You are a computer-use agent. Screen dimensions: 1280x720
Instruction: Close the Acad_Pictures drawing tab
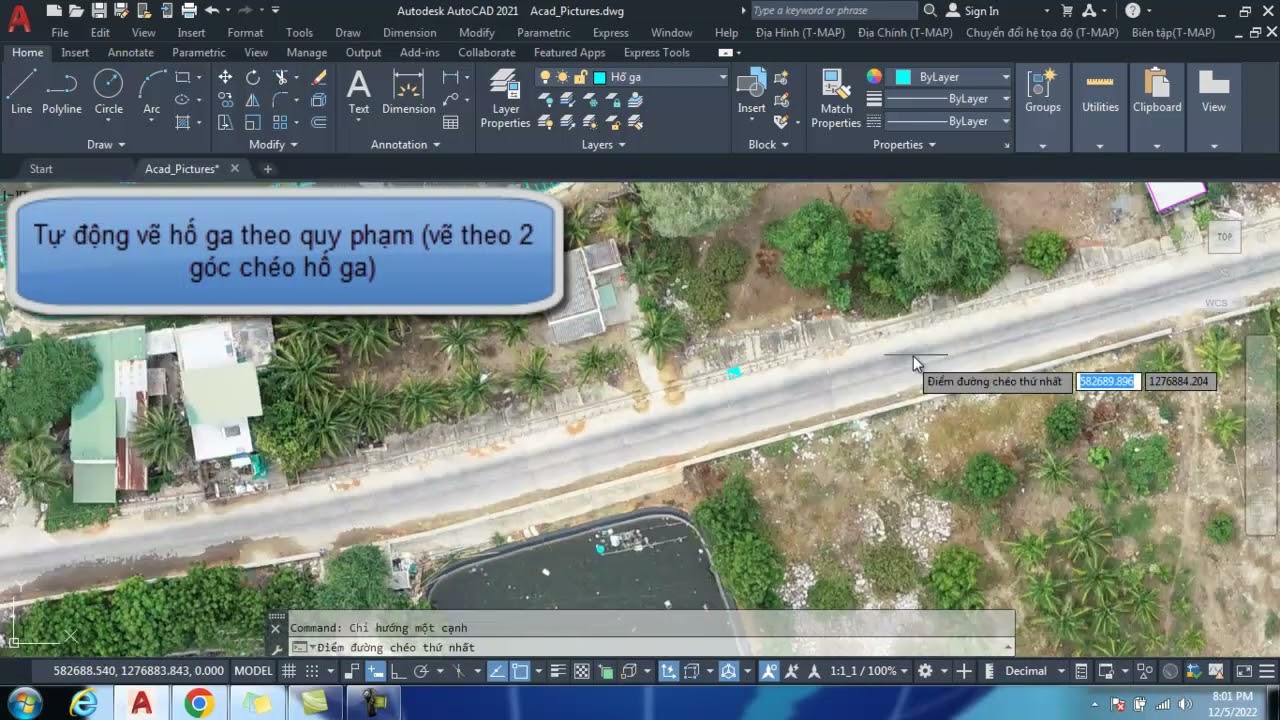coord(235,168)
